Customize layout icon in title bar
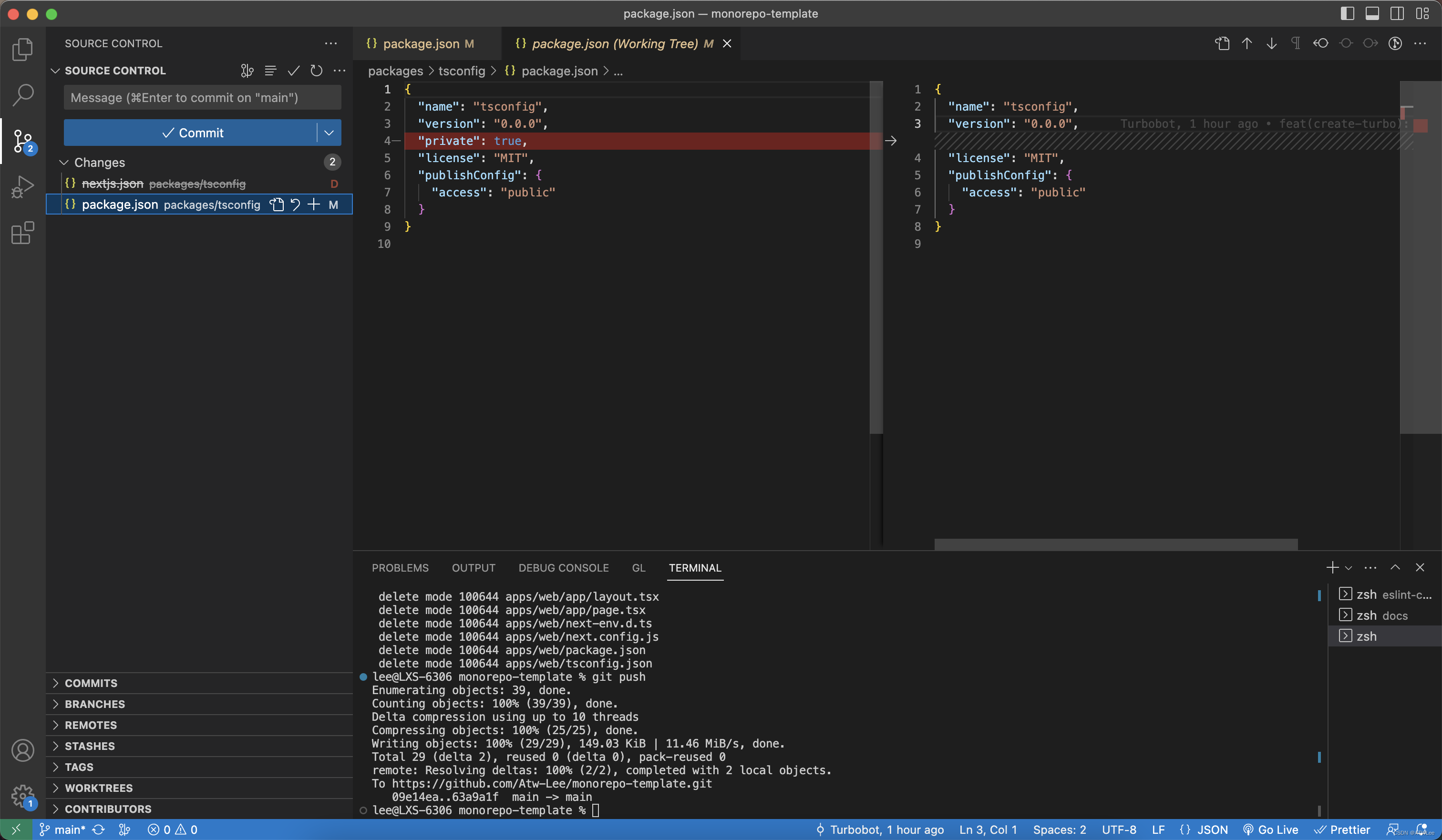Viewport: 1442px width, 840px height. click(1422, 14)
